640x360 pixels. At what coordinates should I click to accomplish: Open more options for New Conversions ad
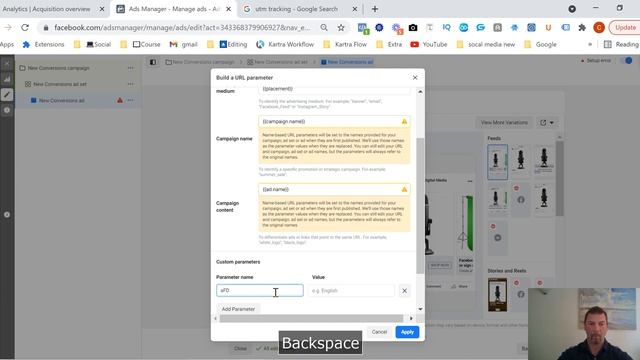131,100
